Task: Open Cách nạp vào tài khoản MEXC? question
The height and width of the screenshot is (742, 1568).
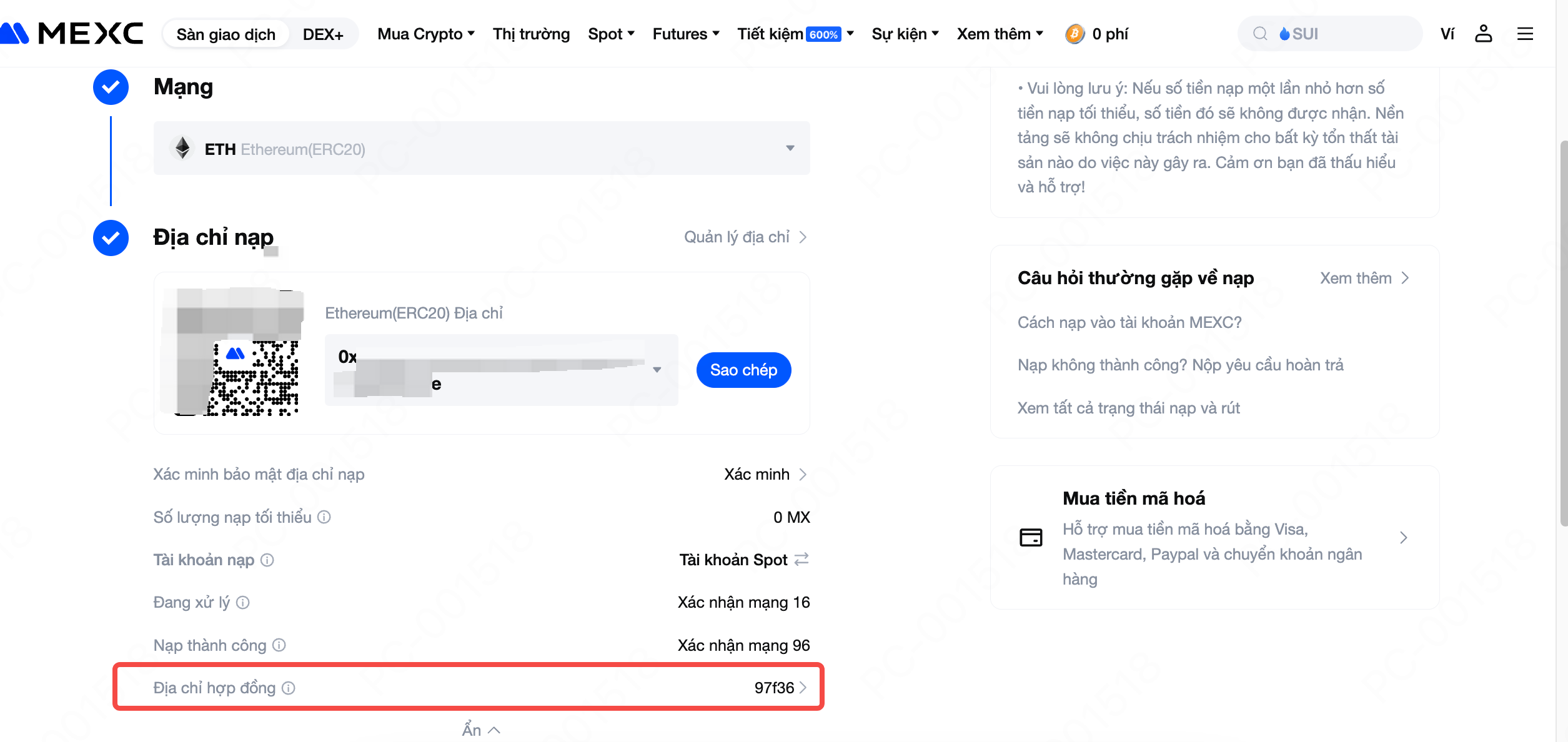Action: [1129, 322]
